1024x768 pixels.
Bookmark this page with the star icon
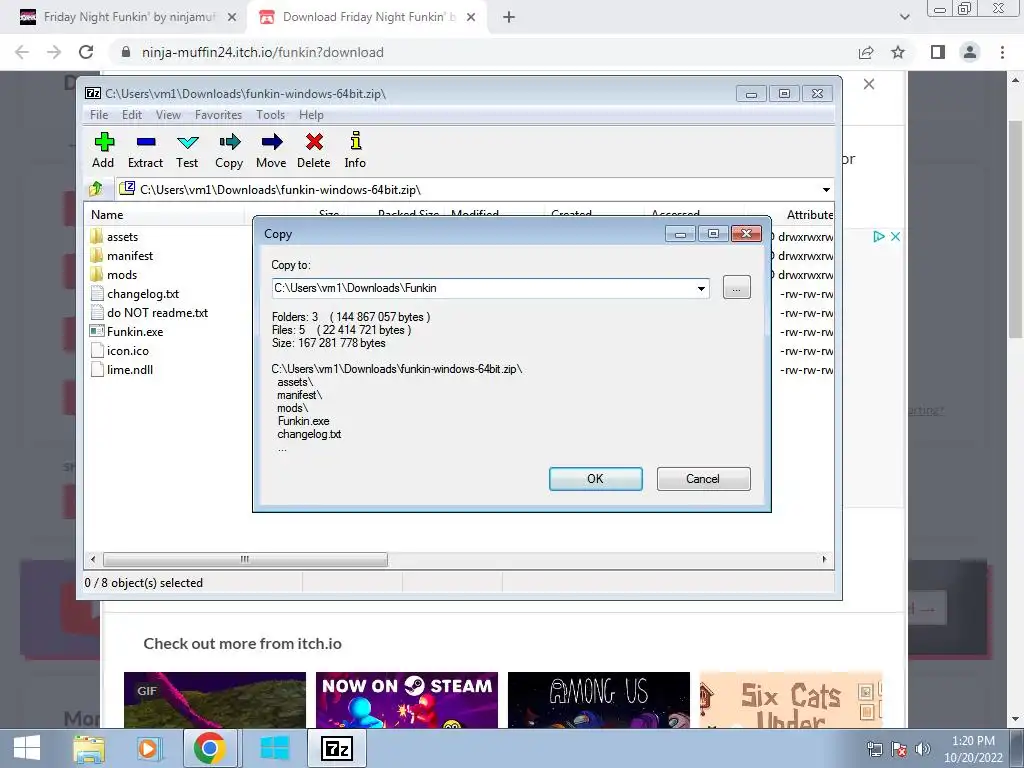898,52
